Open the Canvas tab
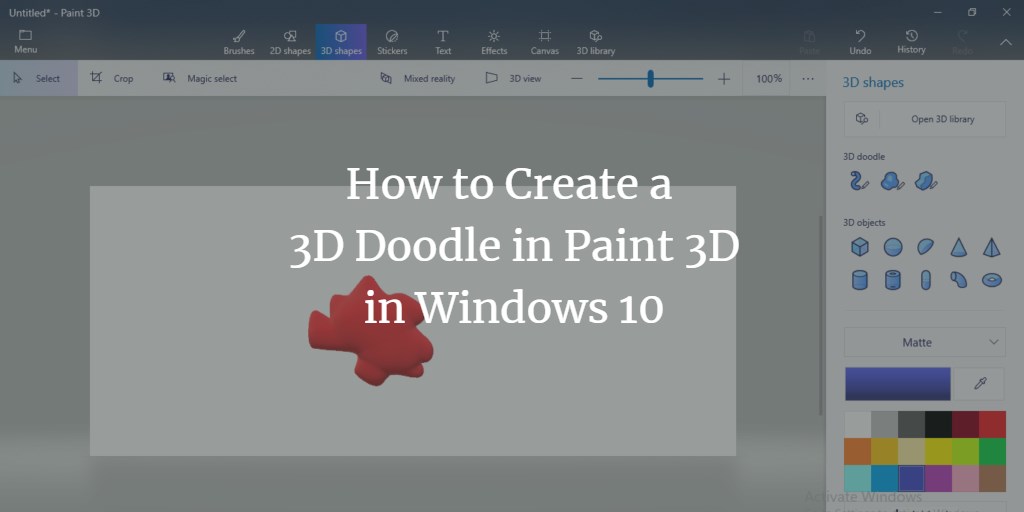 (x=545, y=42)
